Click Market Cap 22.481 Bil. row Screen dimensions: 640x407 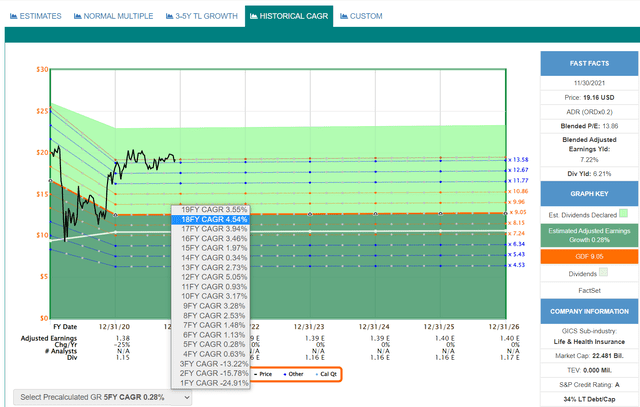pyautogui.click(x=589, y=356)
